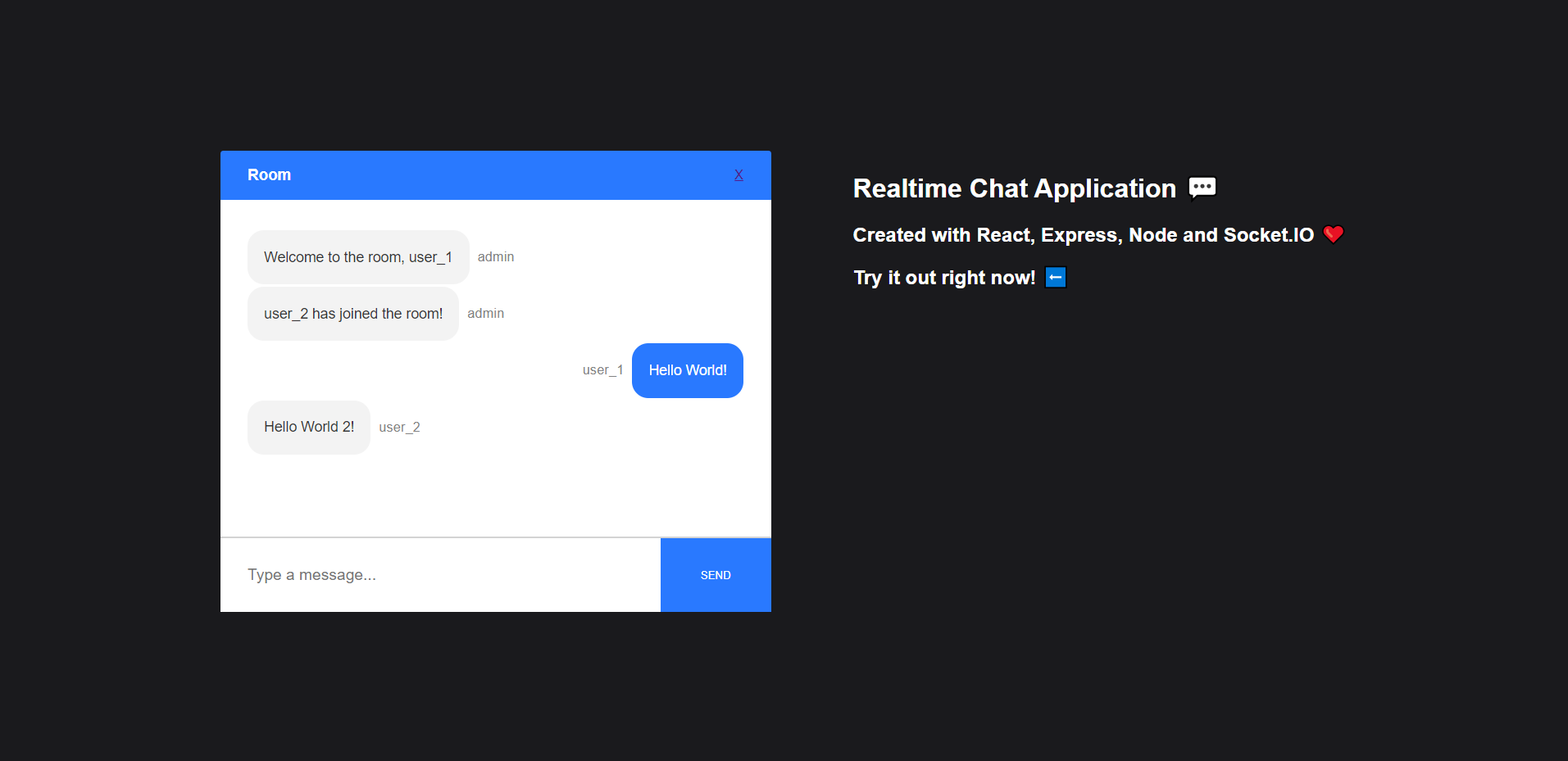Click the X link to leave the room
This screenshot has width=1568, height=761.
pos(739,174)
